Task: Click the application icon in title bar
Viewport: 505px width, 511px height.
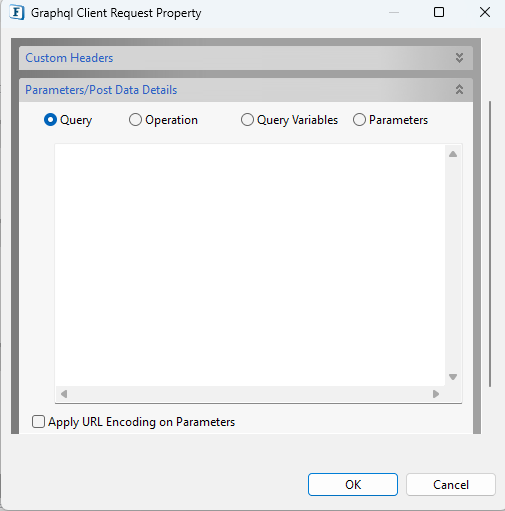Action: [17, 13]
